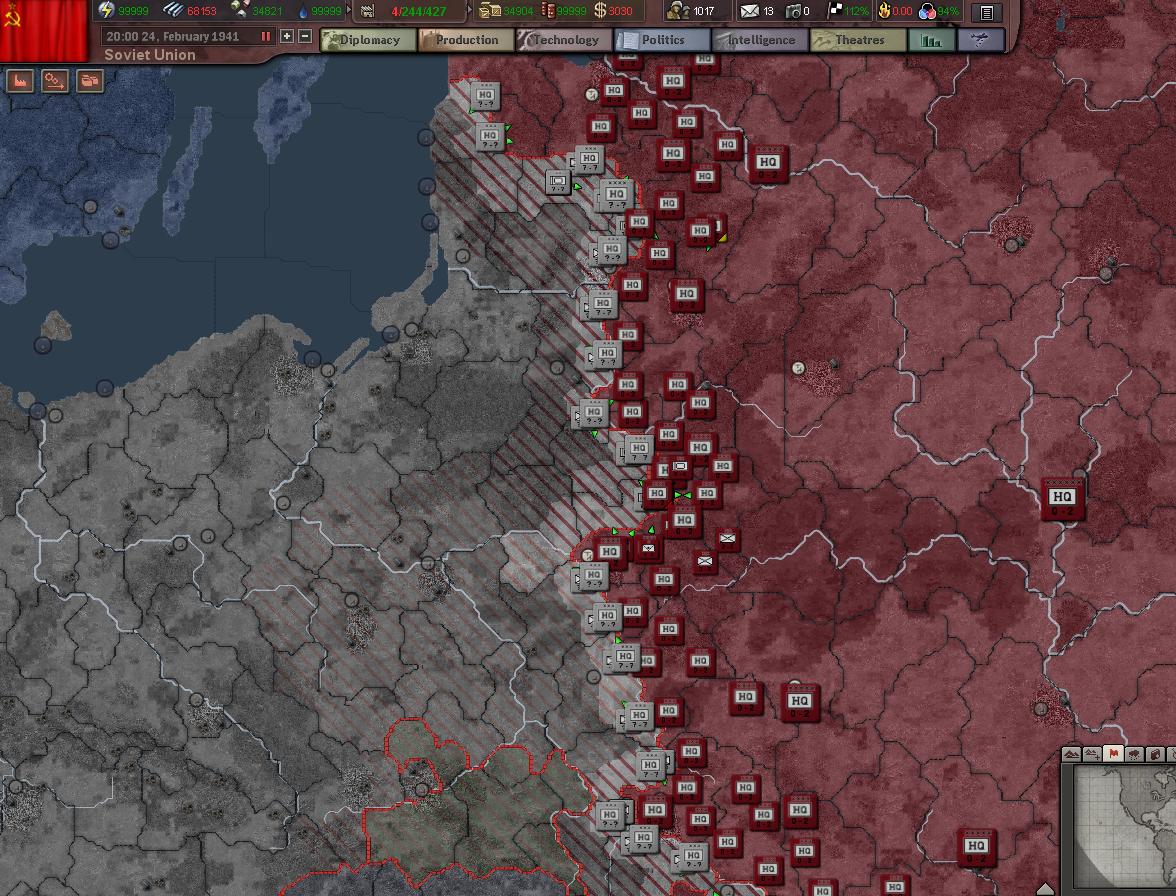
Task: Go to the Theatres tab
Action: click(851, 40)
